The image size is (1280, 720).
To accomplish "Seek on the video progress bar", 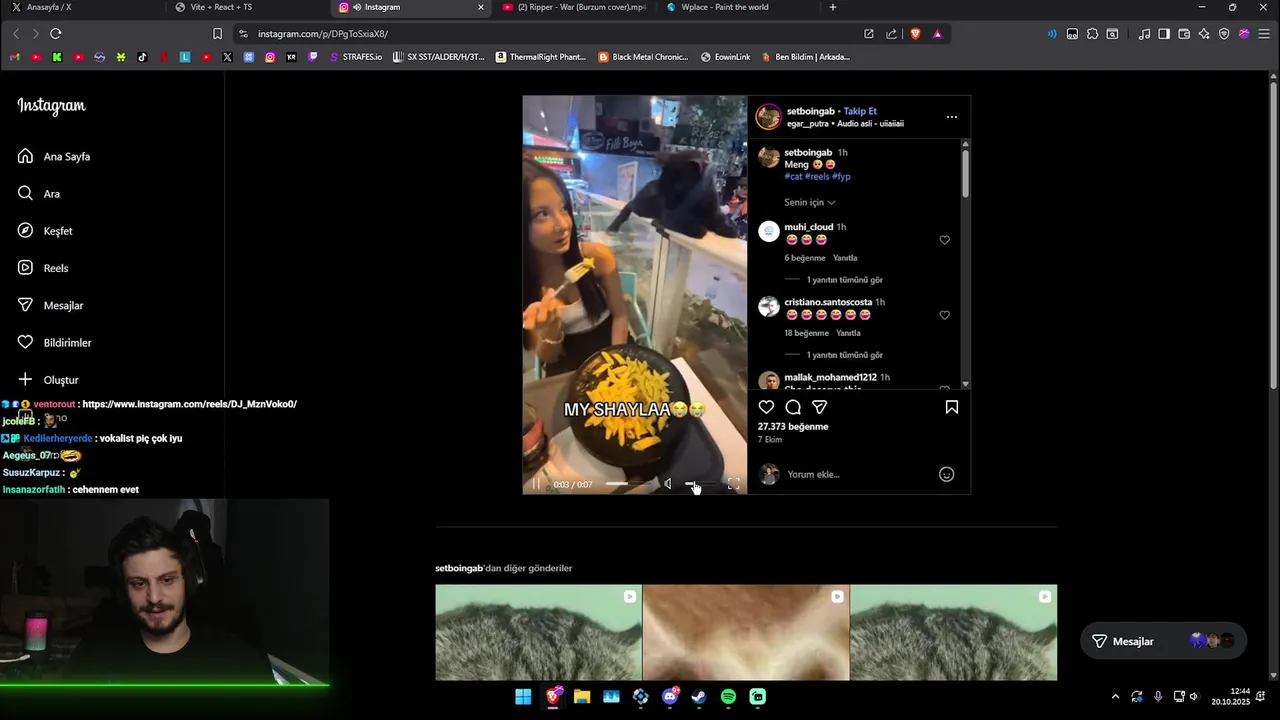I will [627, 484].
